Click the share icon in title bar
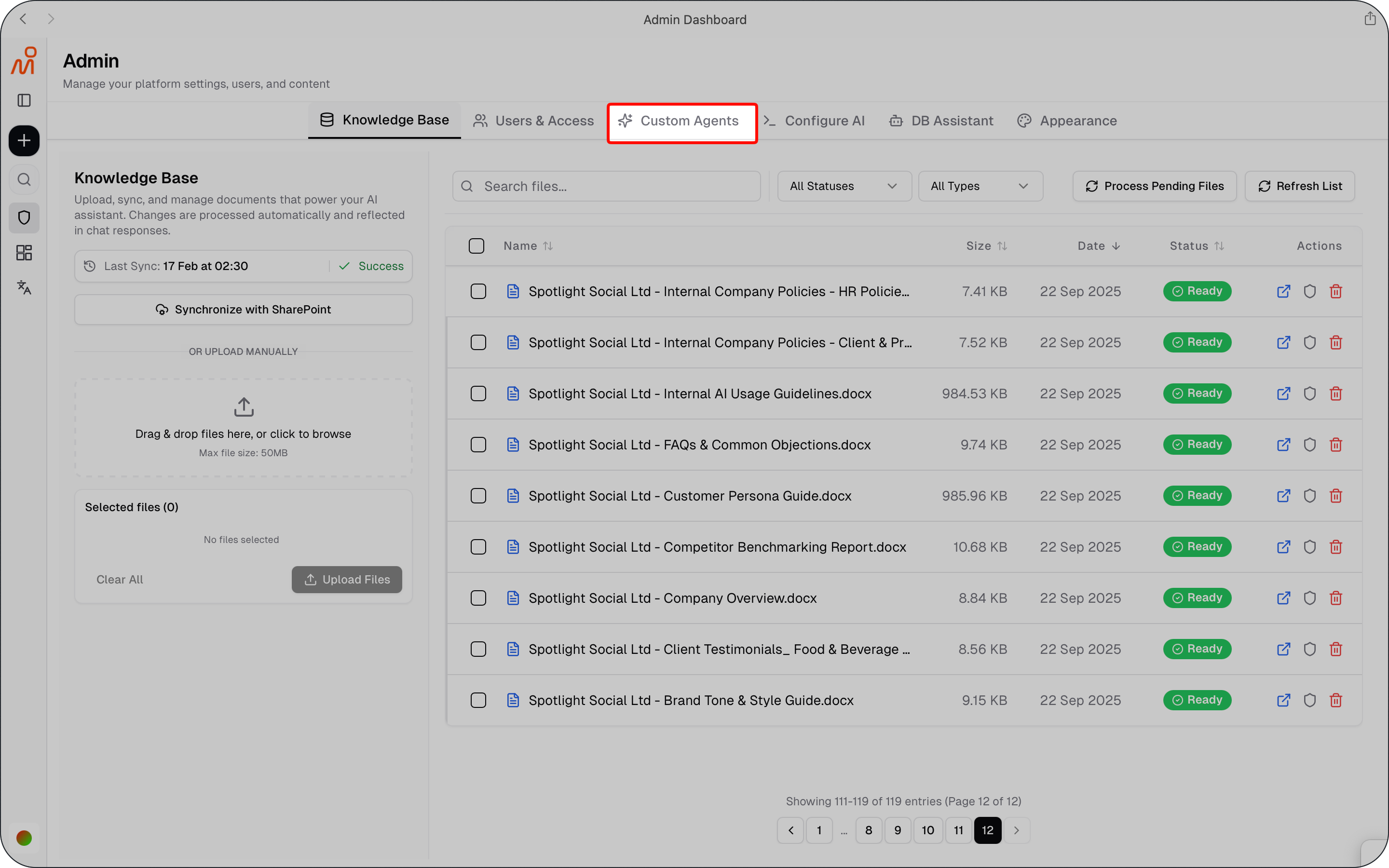The width and height of the screenshot is (1389, 868). coord(1370,19)
